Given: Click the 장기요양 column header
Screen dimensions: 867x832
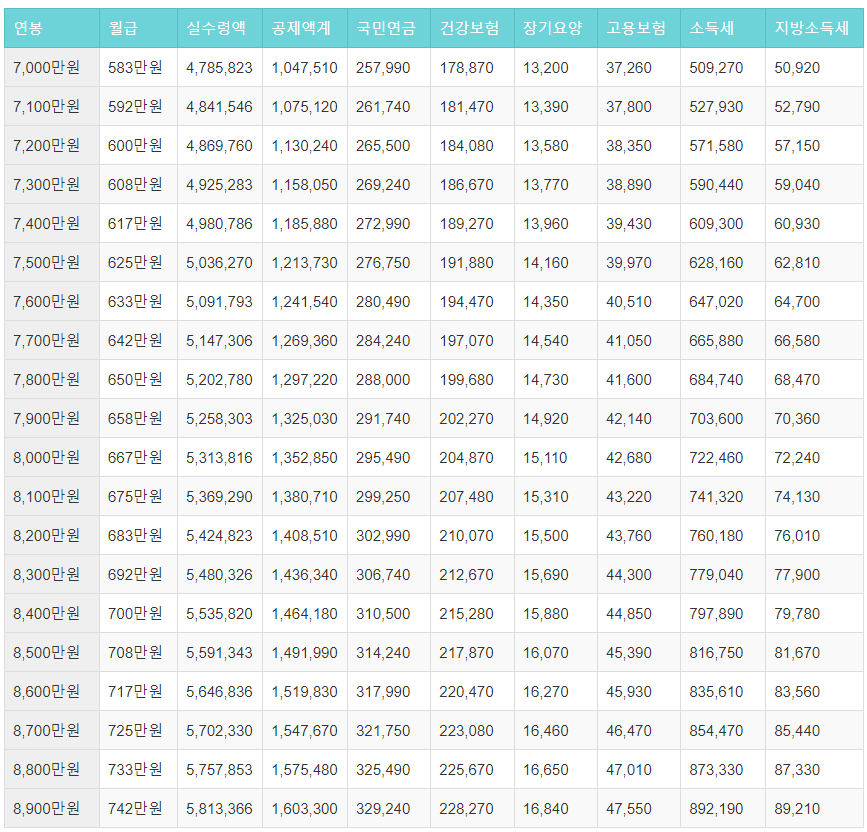Looking at the screenshot, I should click(x=556, y=28).
